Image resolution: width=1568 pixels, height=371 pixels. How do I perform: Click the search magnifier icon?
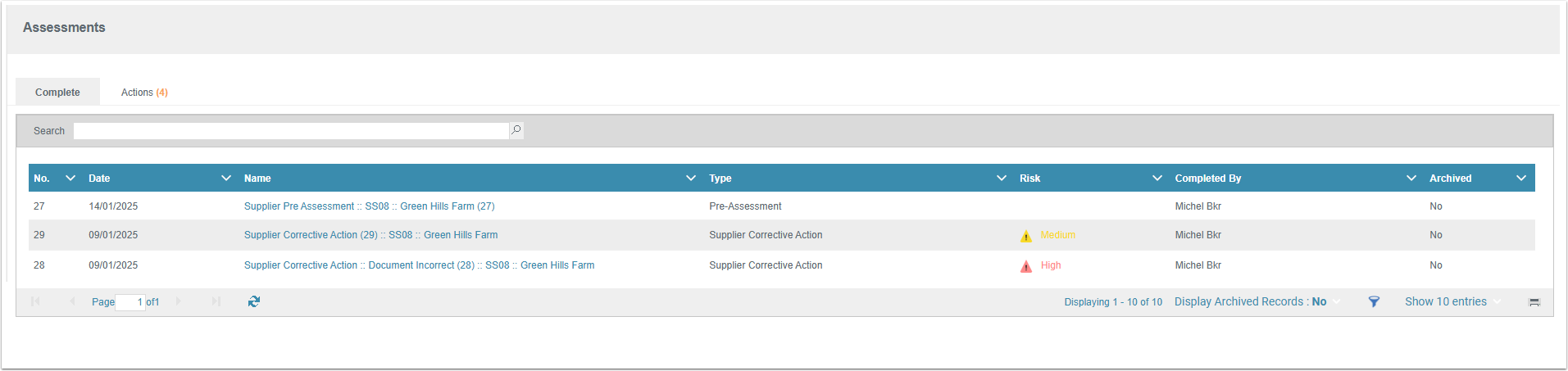pyautogui.click(x=516, y=130)
